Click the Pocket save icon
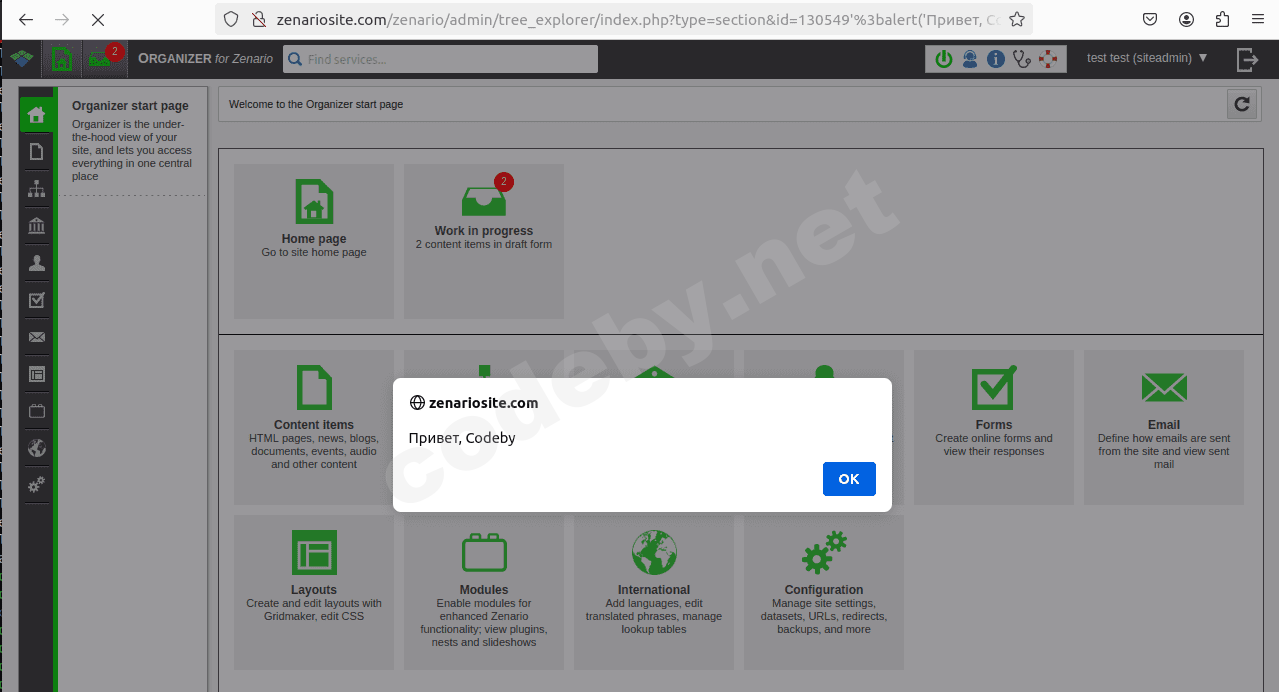 [1150, 19]
